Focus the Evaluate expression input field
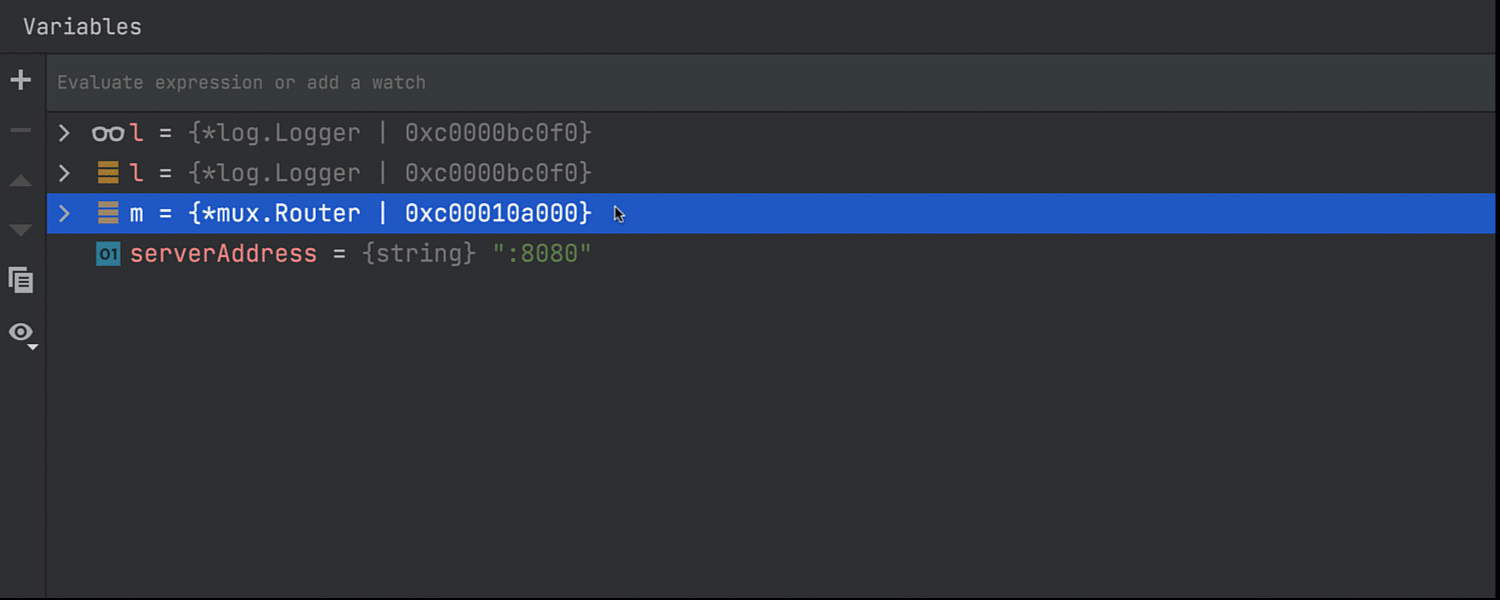The width and height of the screenshot is (1500, 600). point(700,83)
